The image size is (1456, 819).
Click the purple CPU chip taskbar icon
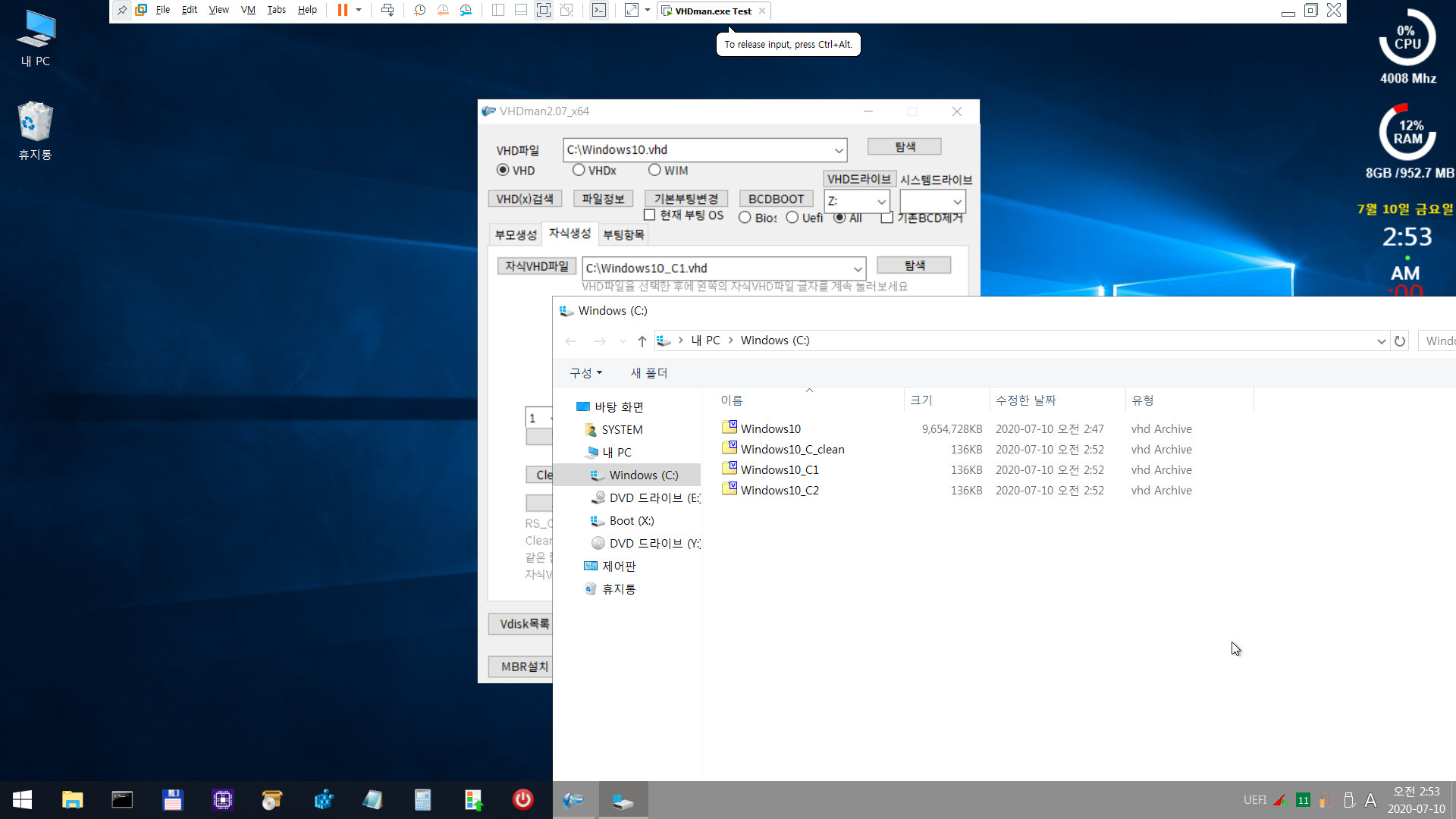(x=223, y=800)
